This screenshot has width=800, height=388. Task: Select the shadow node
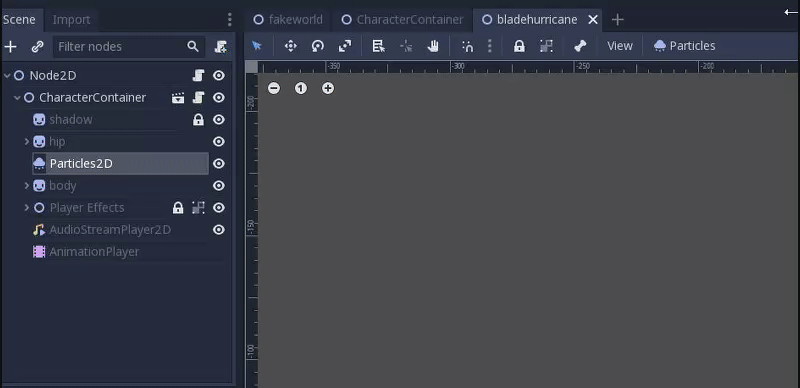pyautogui.click(x=71, y=119)
